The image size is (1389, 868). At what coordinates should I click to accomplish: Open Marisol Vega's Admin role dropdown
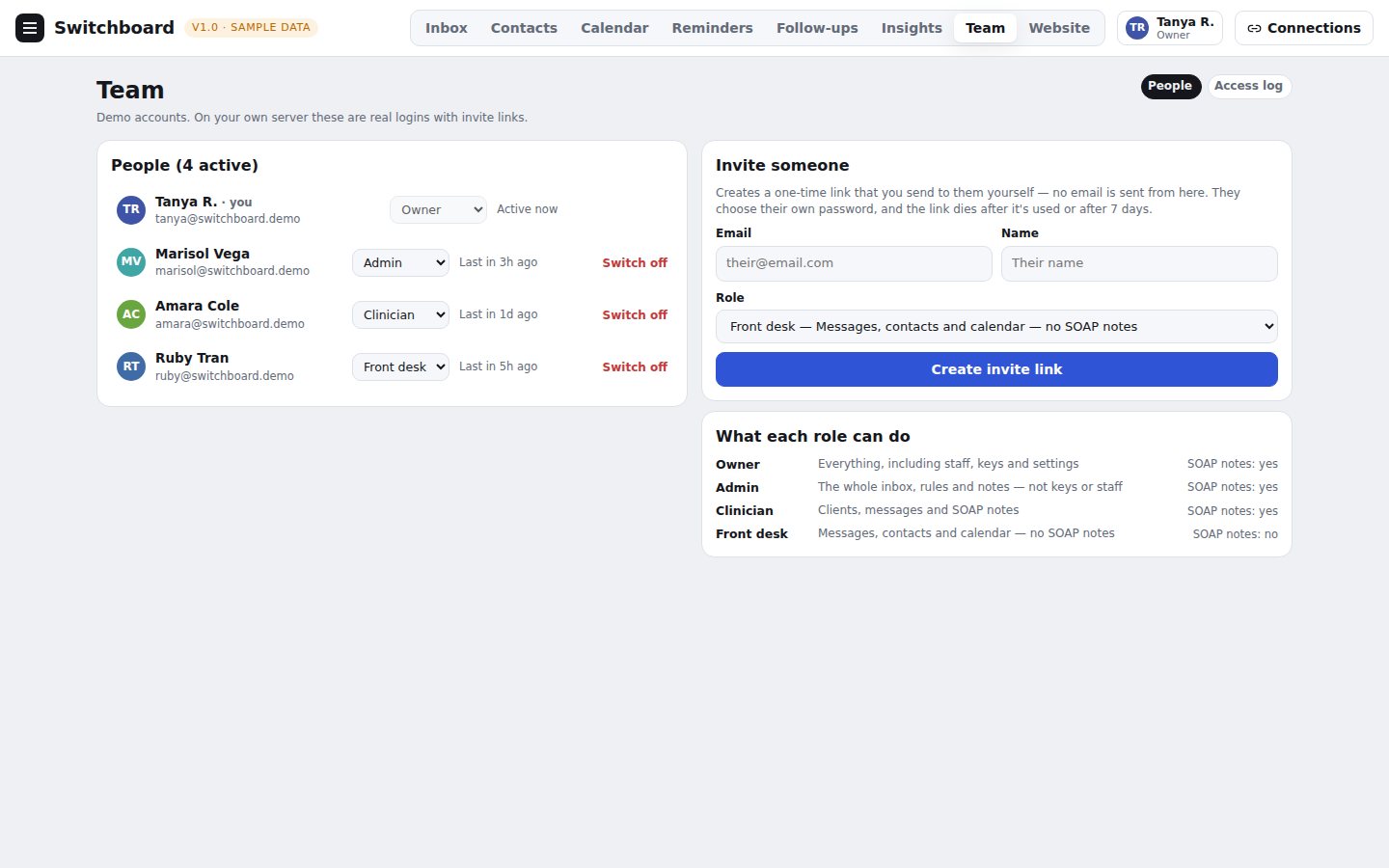(x=400, y=262)
